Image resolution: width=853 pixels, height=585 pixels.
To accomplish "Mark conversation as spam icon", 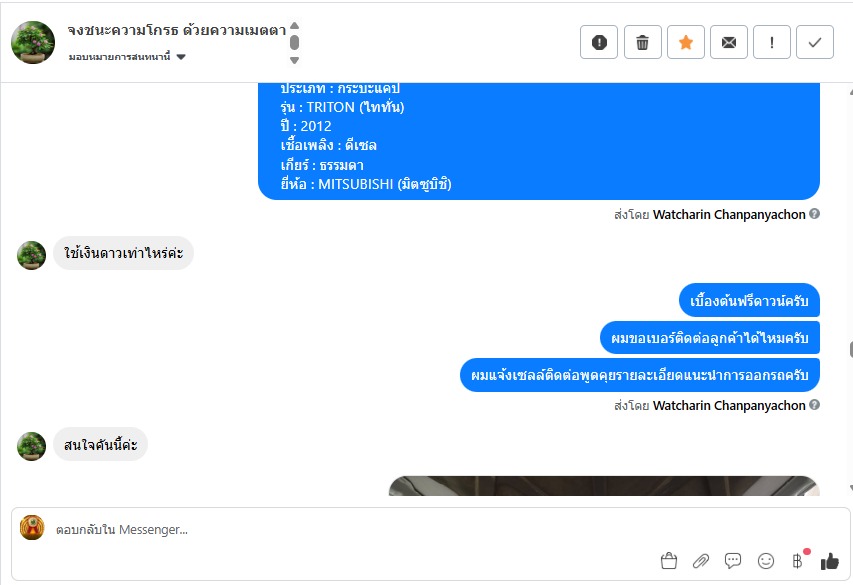I will point(599,42).
